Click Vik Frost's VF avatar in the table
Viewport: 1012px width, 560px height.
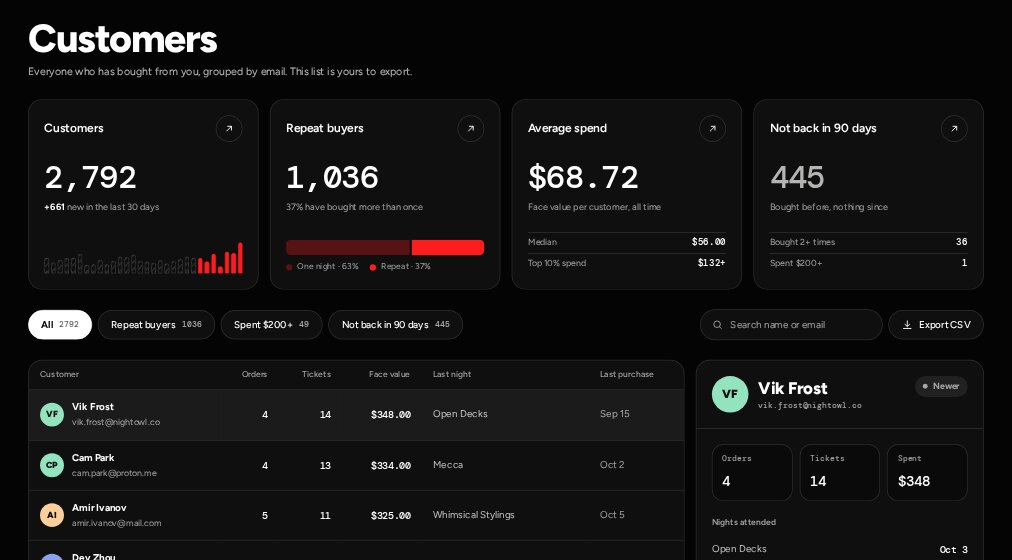coord(52,414)
